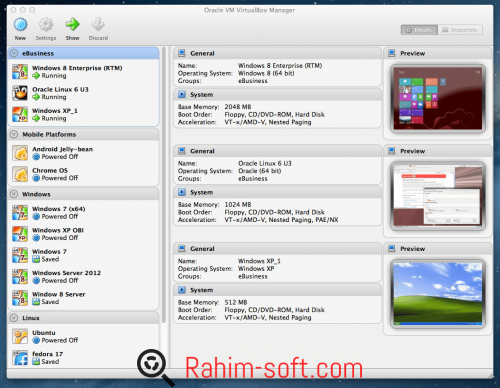
Task: Click the 2048 MB base memory value
Action: point(238,107)
